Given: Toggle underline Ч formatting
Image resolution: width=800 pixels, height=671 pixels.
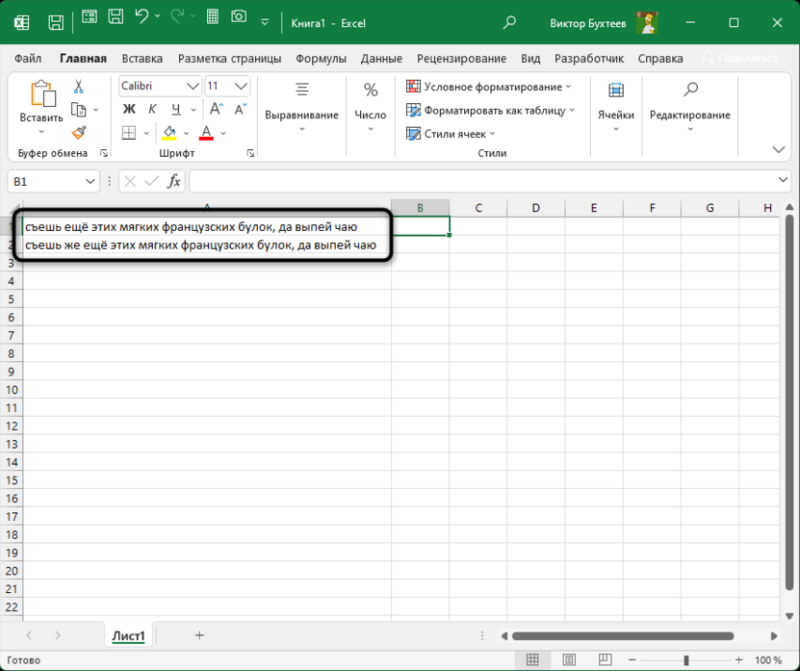Looking at the screenshot, I should pyautogui.click(x=176, y=109).
